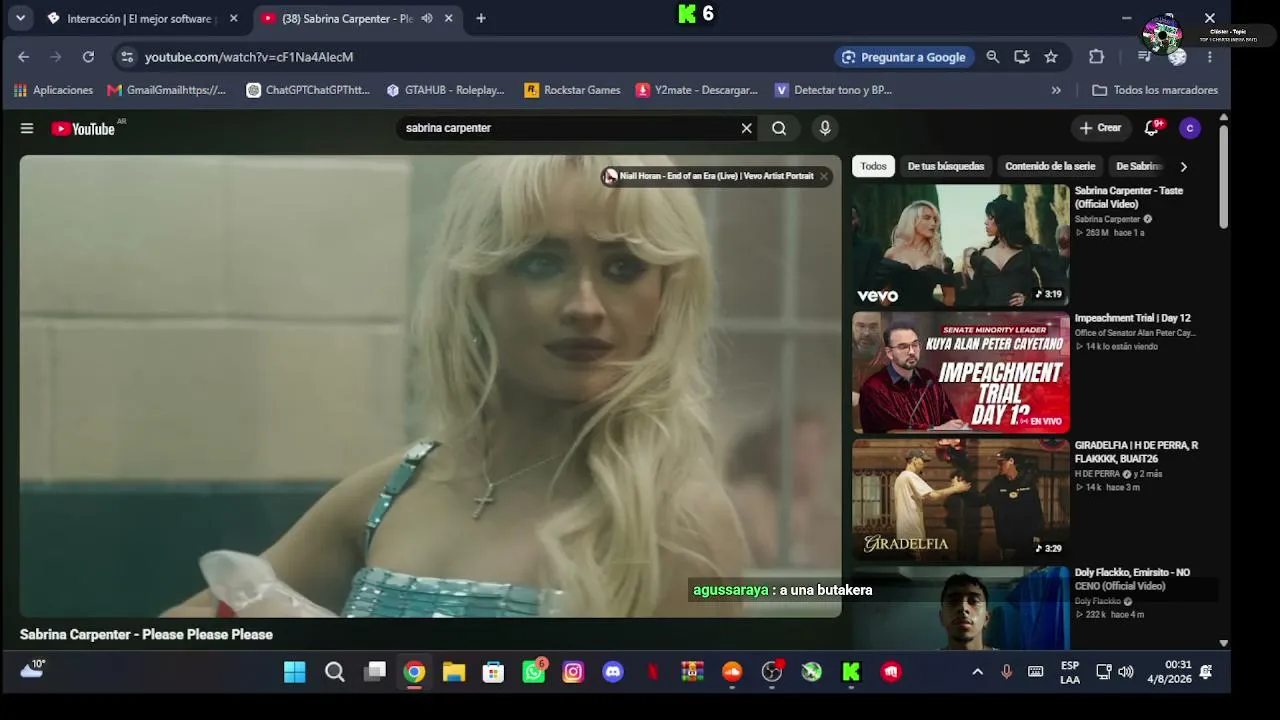Open the Gmail bookmark
The image size is (1280, 720).
pyautogui.click(x=167, y=90)
